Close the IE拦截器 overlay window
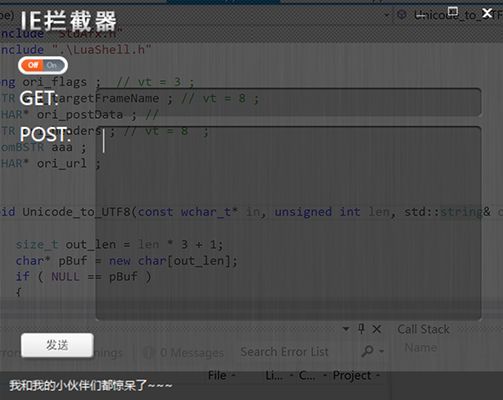 point(487,13)
